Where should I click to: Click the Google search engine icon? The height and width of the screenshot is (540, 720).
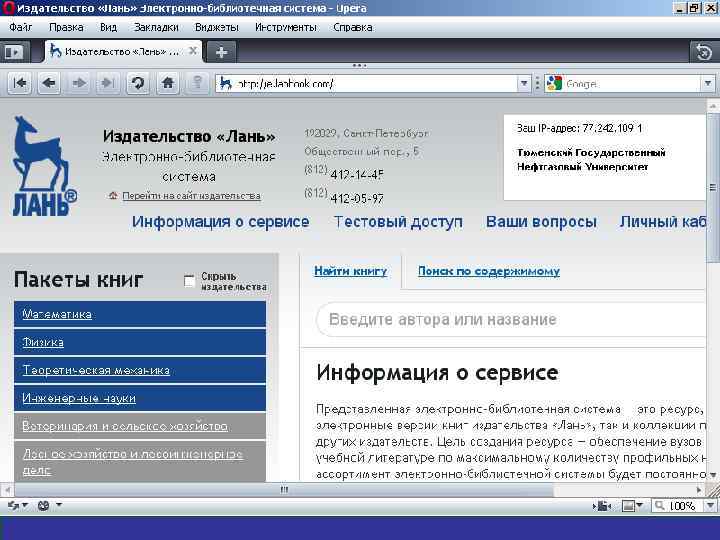point(554,84)
